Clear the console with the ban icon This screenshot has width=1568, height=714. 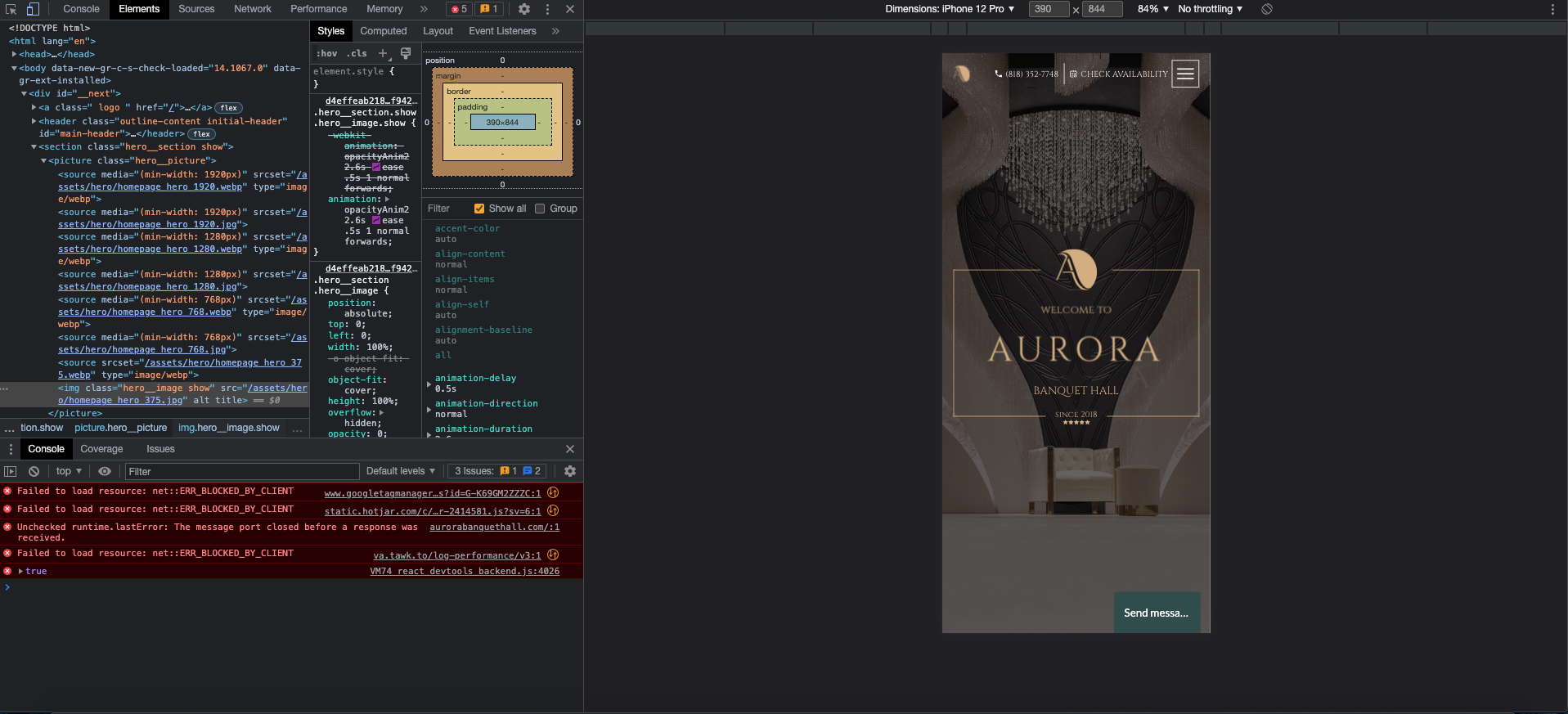[34, 471]
